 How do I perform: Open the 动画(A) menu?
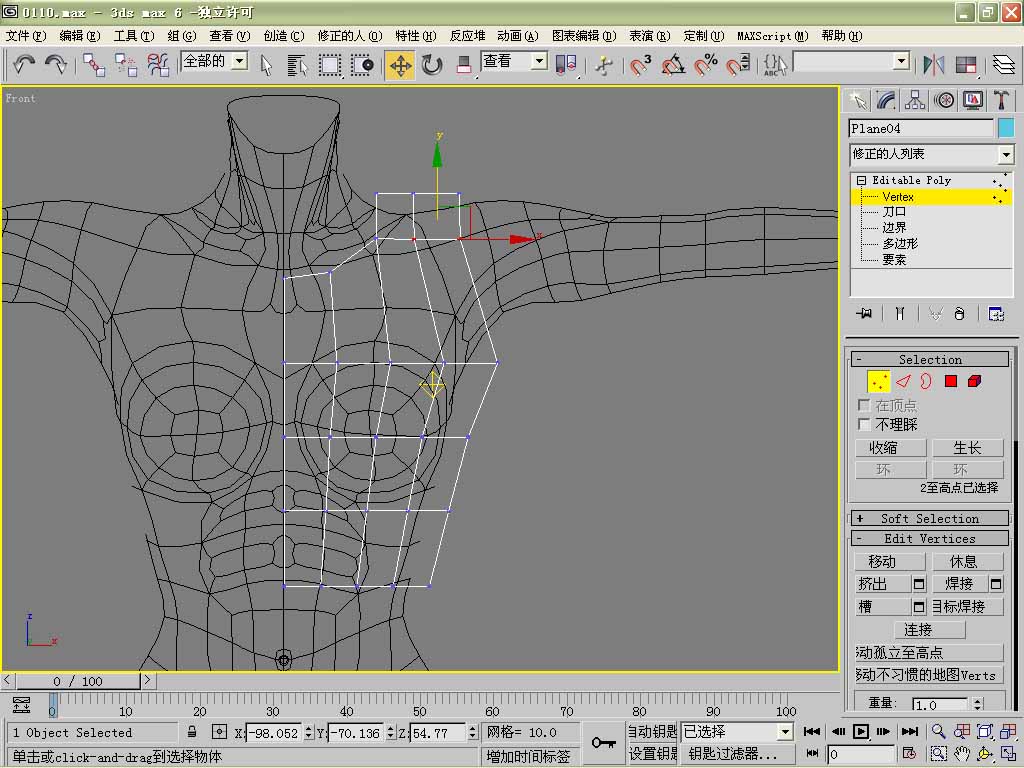pyautogui.click(x=518, y=36)
